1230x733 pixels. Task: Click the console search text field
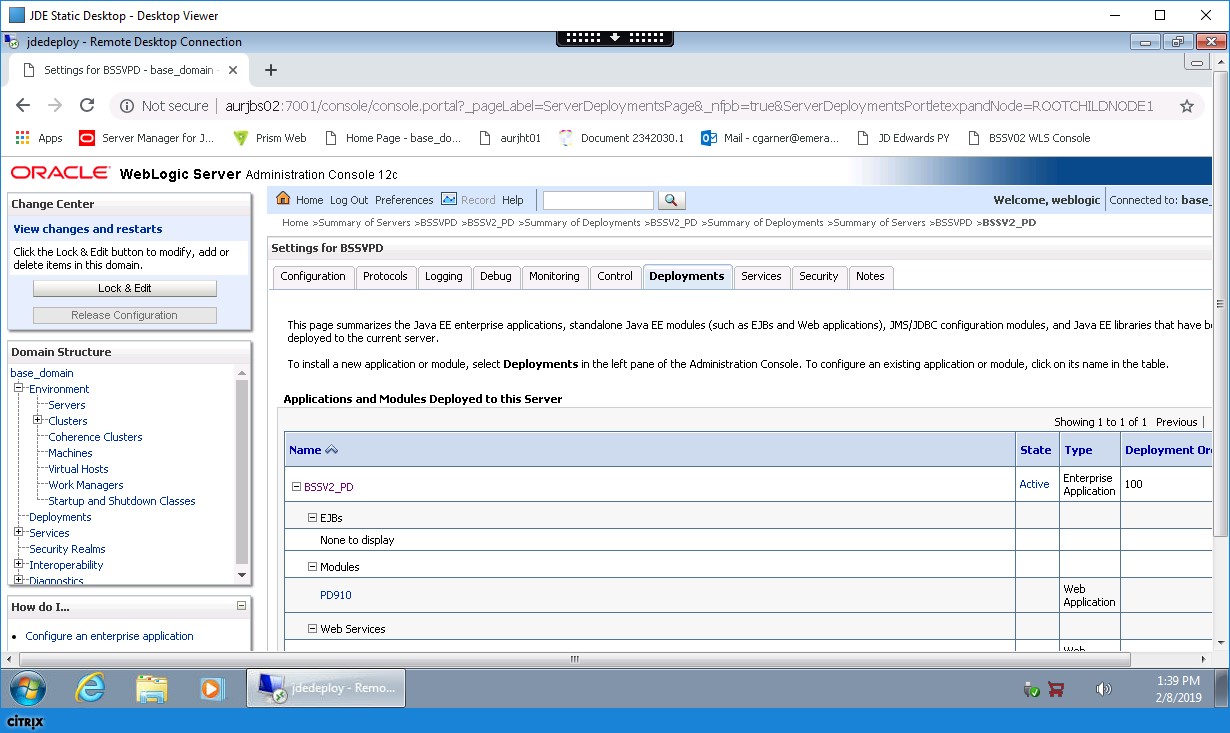tap(598, 200)
